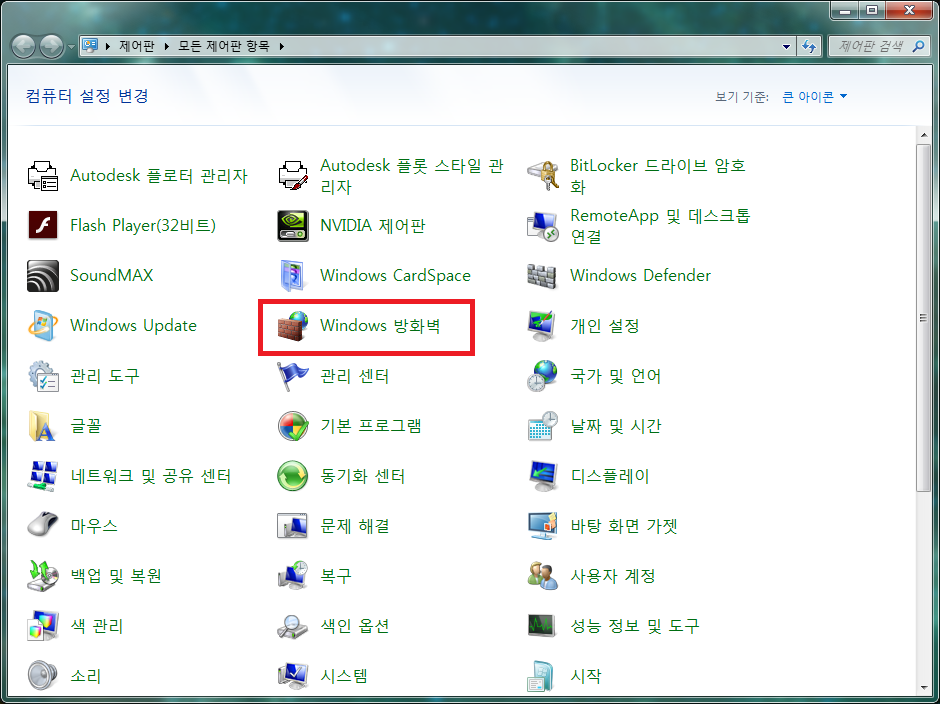The height and width of the screenshot is (704, 940).
Task: Open the 백업 및 복원 icon
Action: click(x=43, y=576)
